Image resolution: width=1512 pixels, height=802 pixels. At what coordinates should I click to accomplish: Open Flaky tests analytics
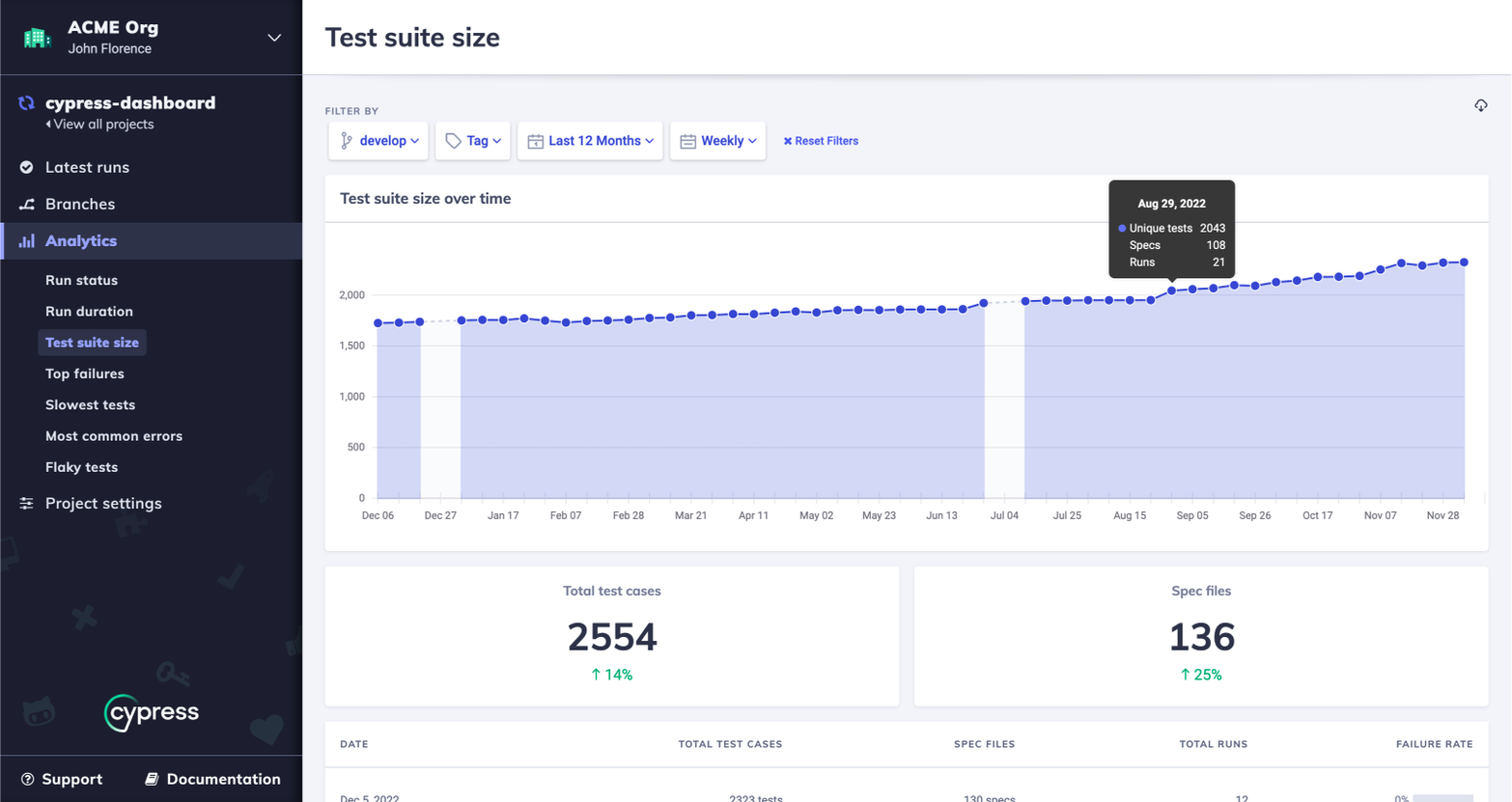point(81,467)
